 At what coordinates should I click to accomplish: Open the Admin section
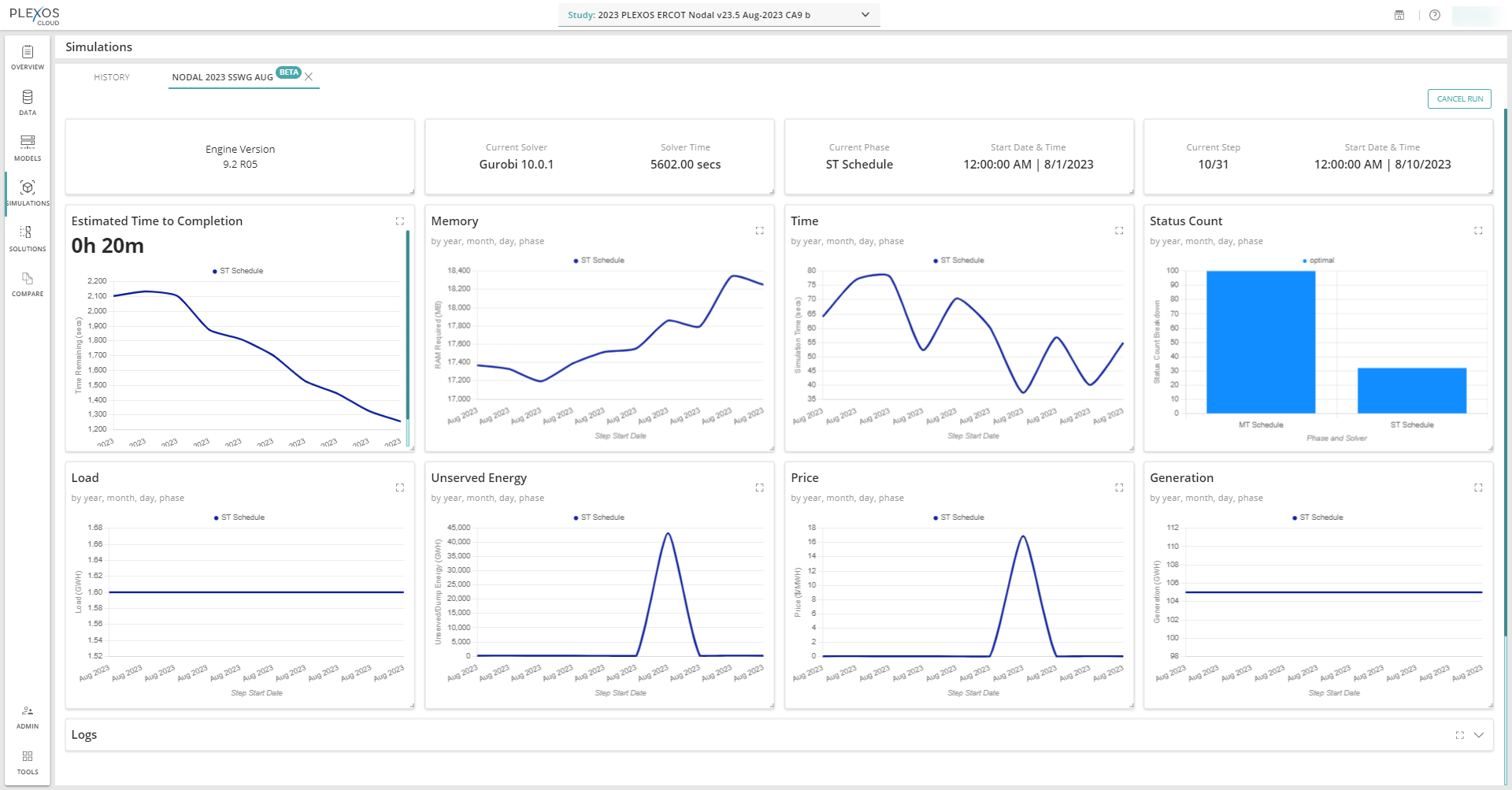(x=28, y=717)
